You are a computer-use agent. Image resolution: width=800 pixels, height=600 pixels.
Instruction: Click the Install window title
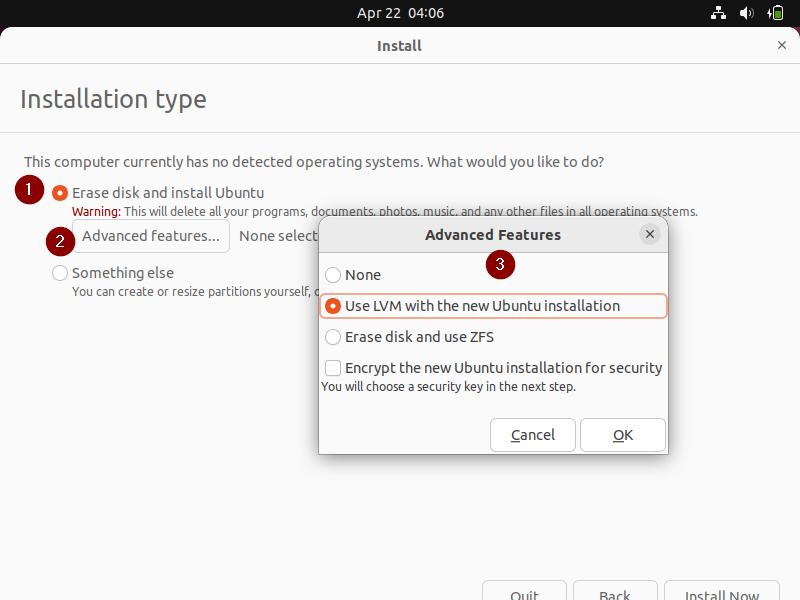pos(399,46)
